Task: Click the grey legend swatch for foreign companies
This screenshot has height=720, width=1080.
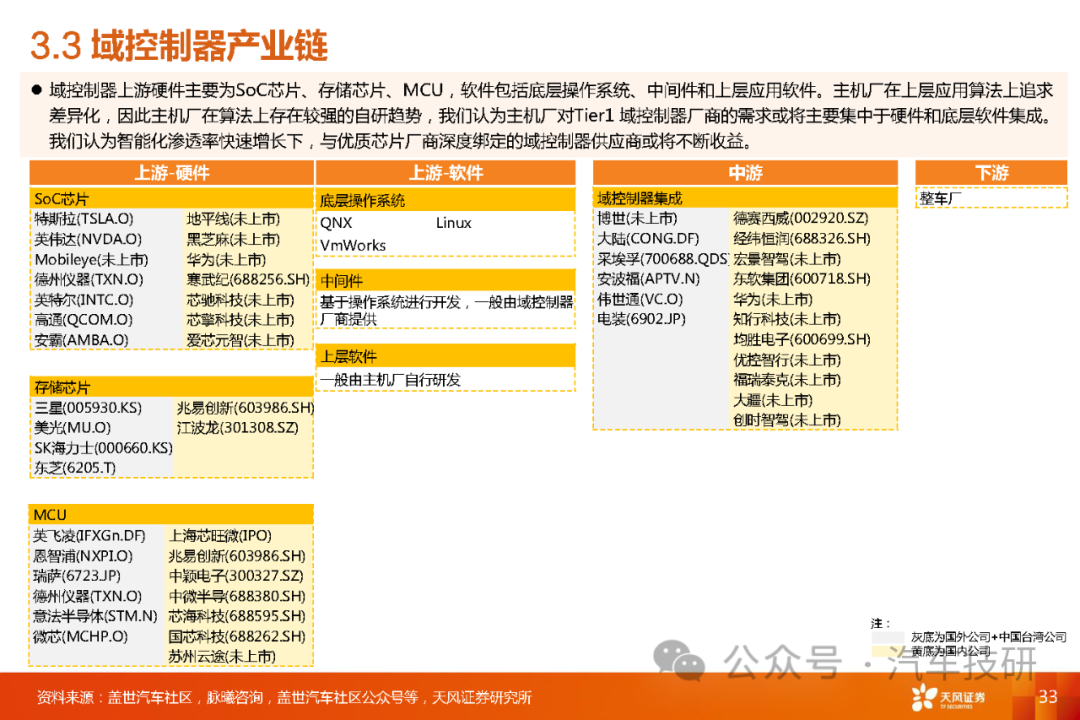Action: 888,637
